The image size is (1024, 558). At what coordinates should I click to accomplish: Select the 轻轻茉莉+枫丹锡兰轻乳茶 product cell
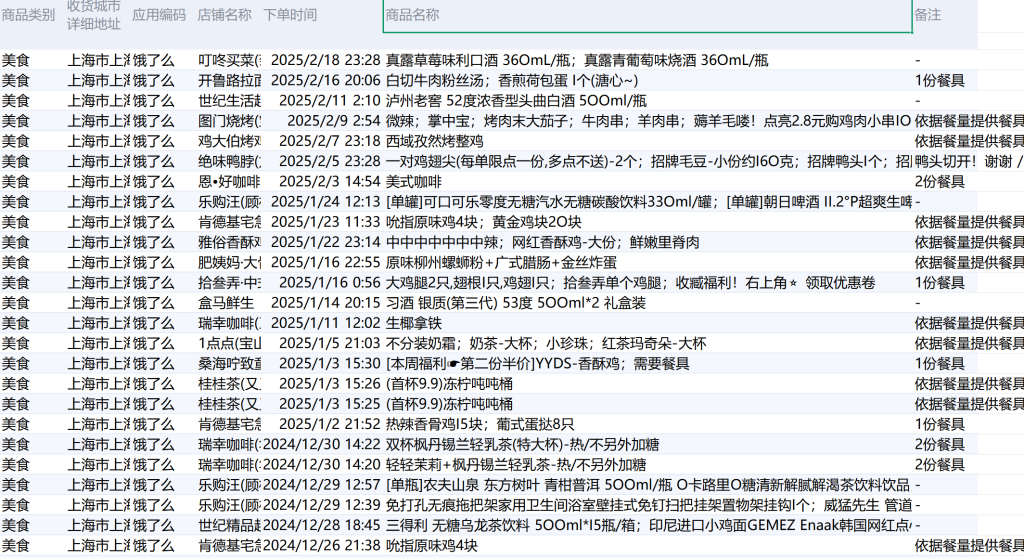point(647,465)
